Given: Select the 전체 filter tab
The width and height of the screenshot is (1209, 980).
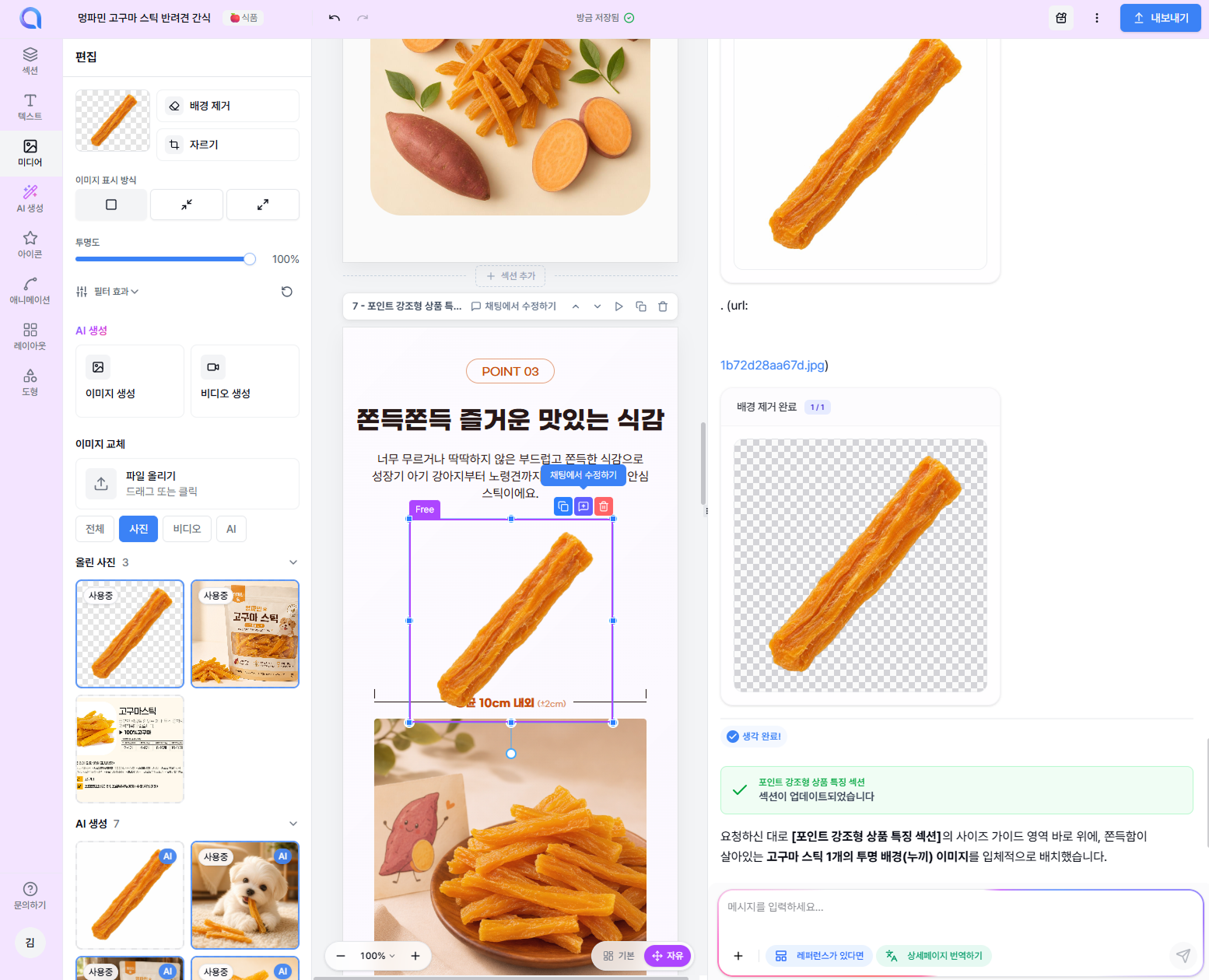Looking at the screenshot, I should point(95,529).
